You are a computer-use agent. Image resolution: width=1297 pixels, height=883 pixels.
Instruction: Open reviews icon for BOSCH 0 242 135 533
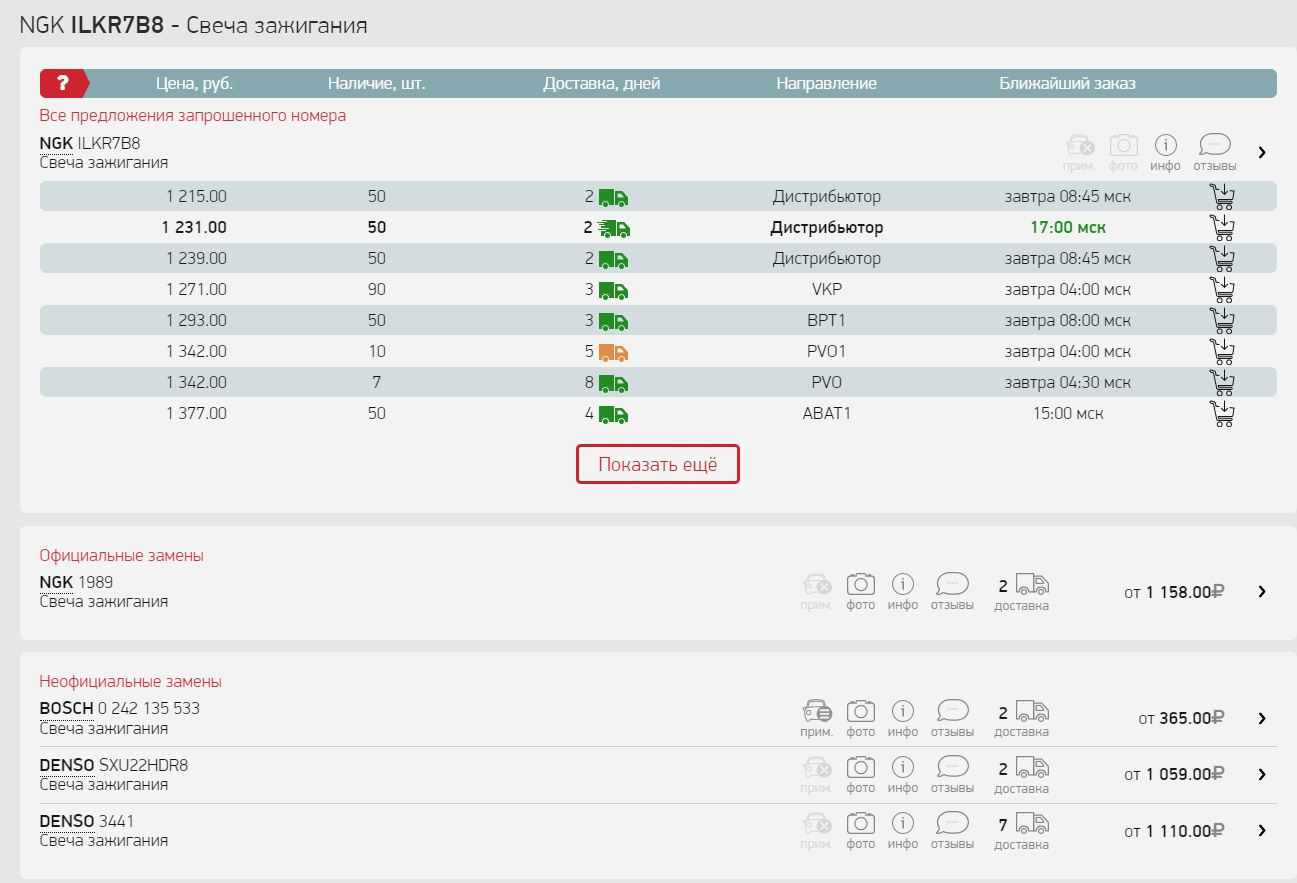pyautogui.click(x=952, y=718)
